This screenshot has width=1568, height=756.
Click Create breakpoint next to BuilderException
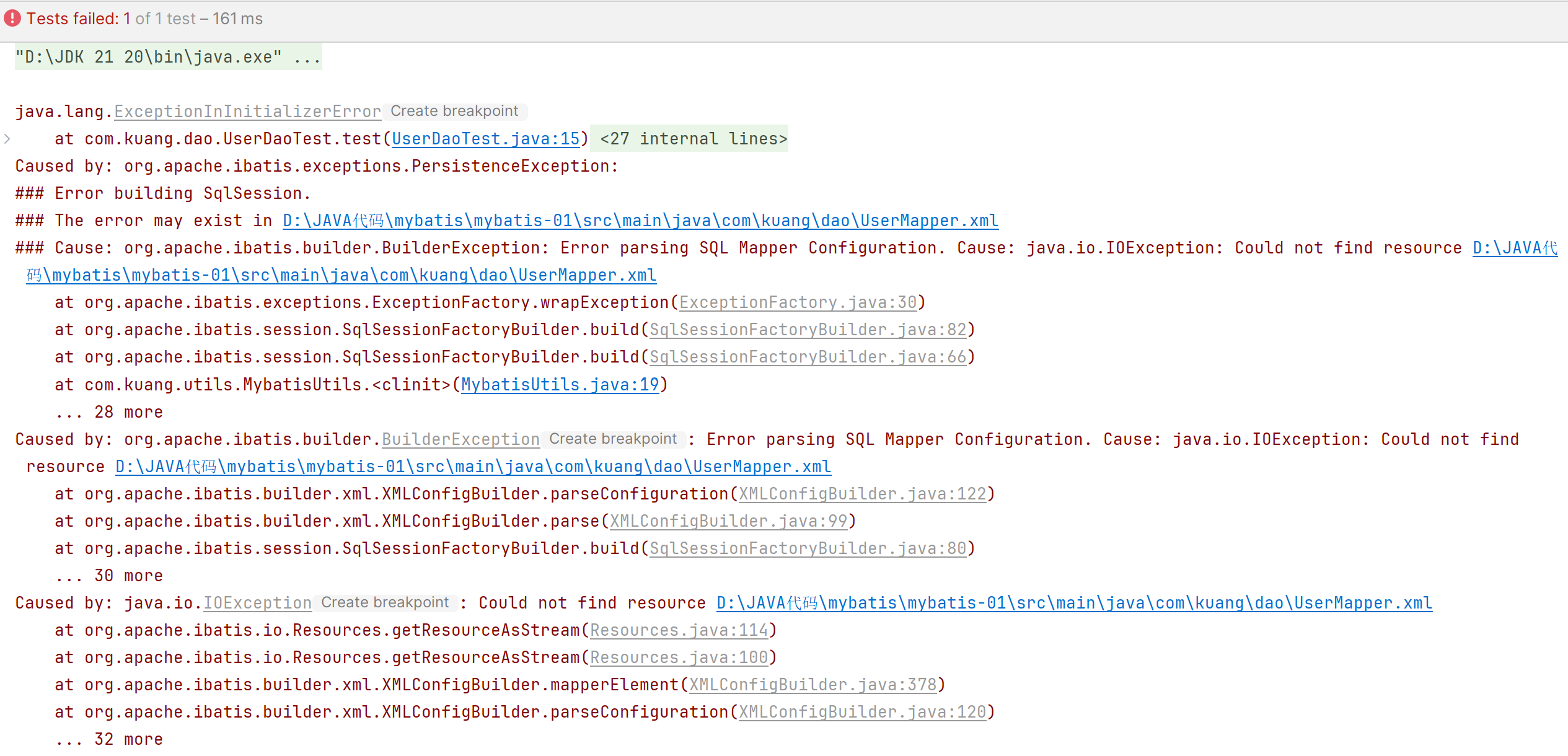click(613, 439)
